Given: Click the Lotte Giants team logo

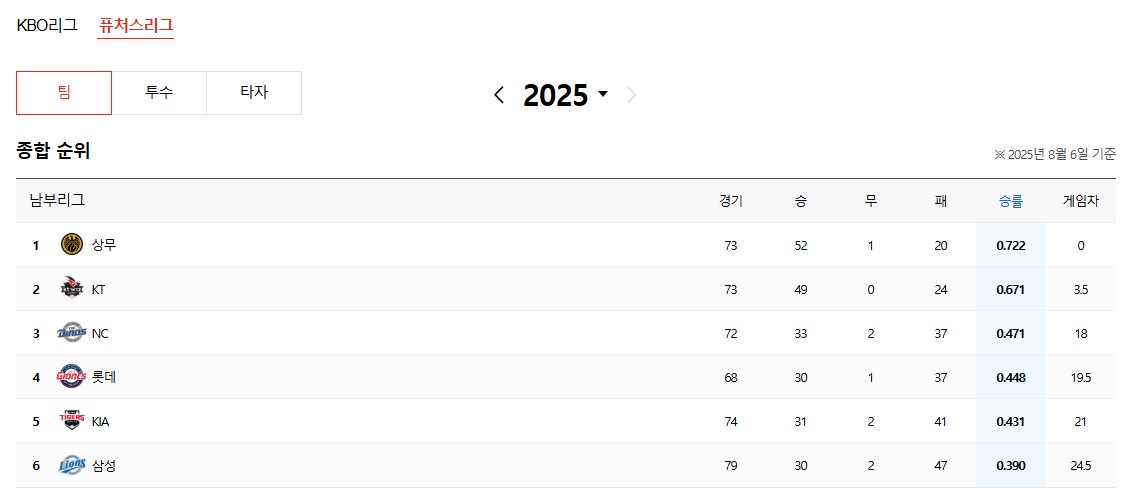Looking at the screenshot, I should (72, 377).
